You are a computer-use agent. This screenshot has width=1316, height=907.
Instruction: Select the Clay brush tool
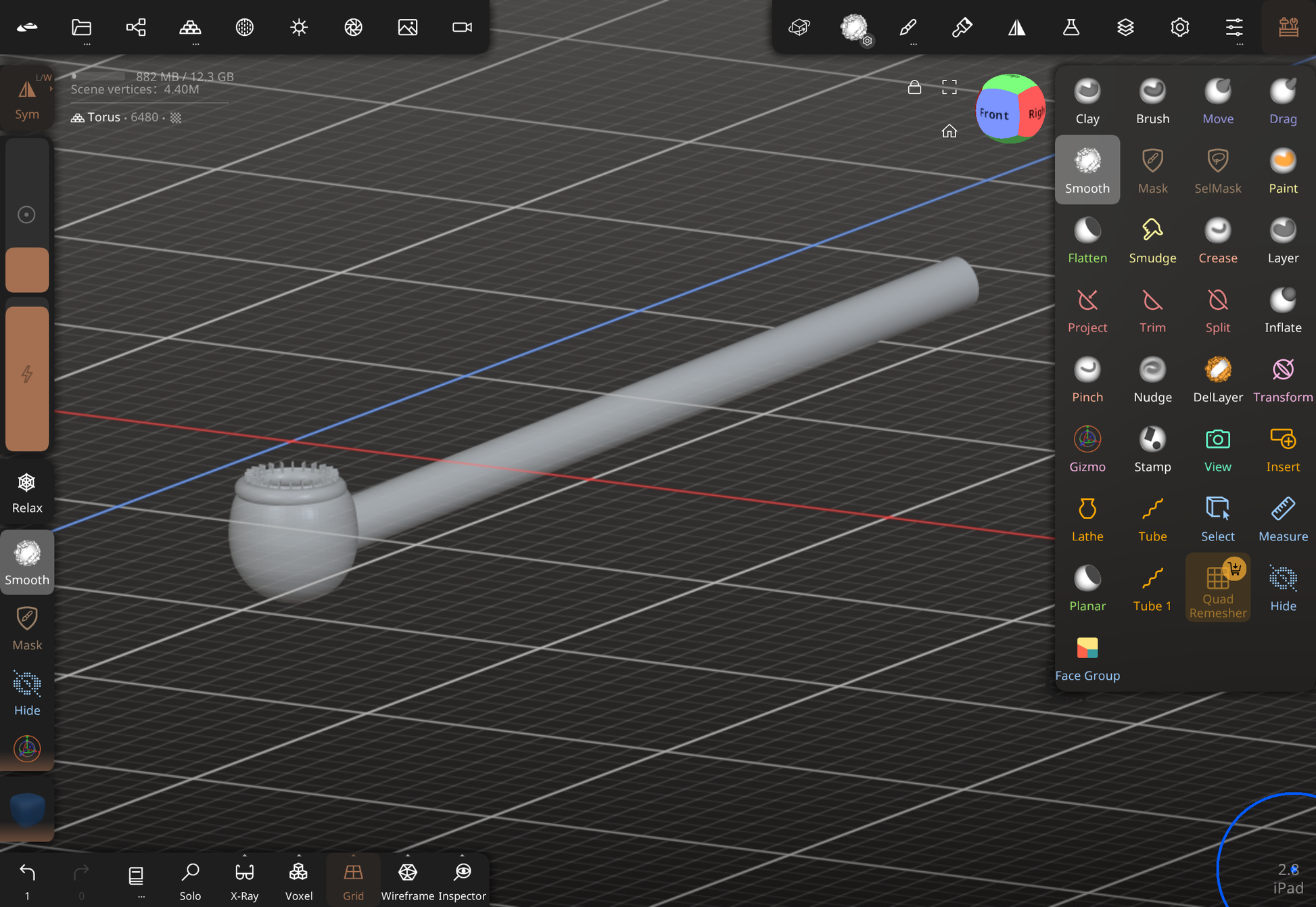[x=1087, y=101]
